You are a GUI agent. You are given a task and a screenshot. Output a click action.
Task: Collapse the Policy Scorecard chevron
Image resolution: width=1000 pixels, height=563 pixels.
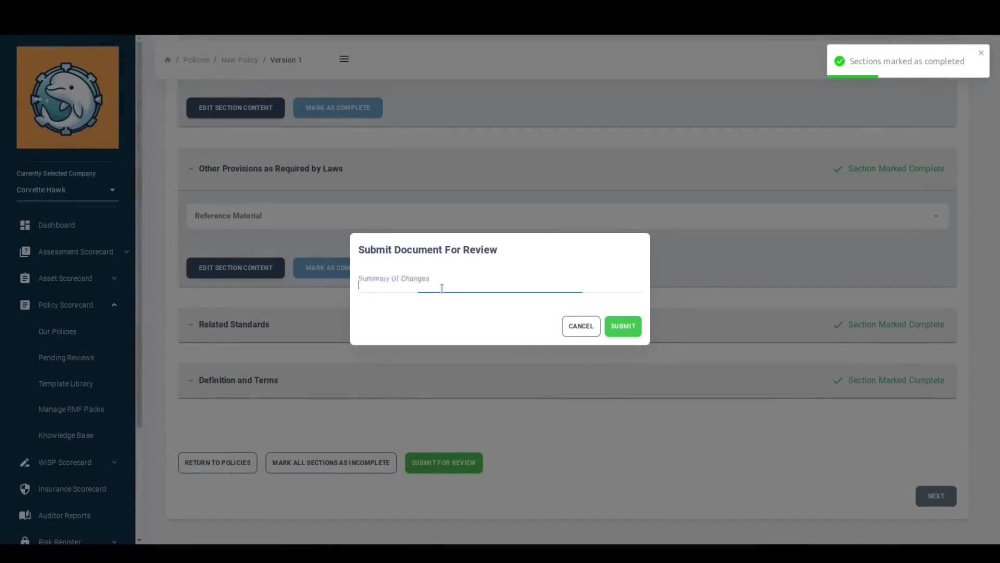pos(114,305)
